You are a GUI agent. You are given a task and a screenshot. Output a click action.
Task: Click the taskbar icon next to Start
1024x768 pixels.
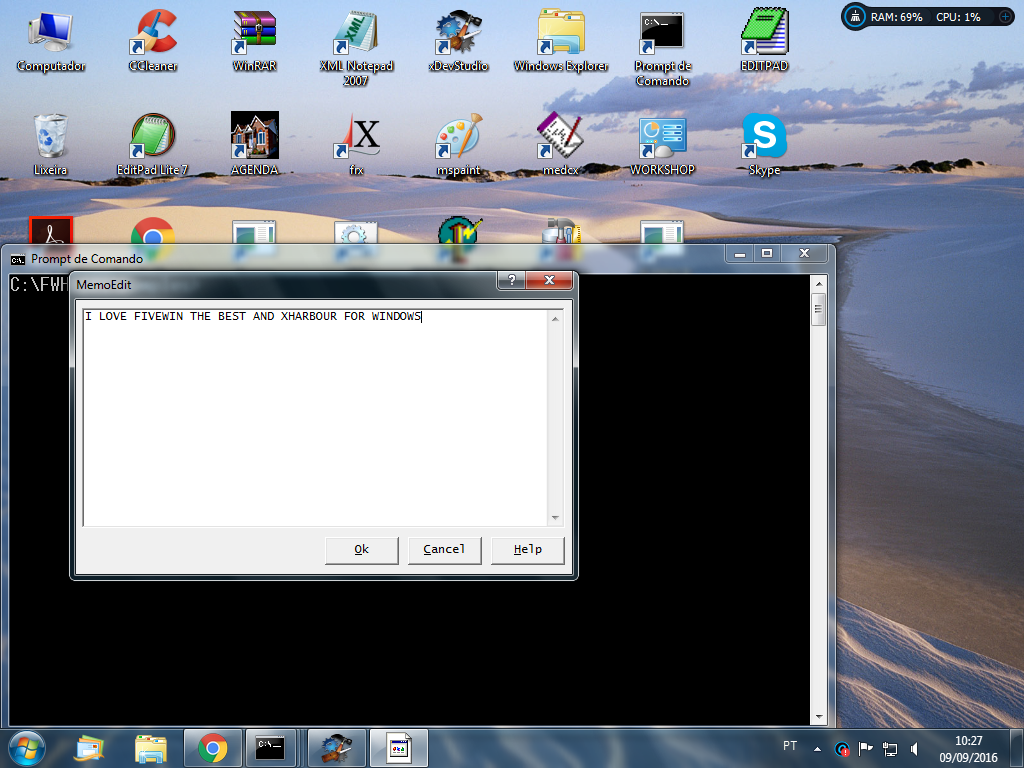click(x=89, y=748)
